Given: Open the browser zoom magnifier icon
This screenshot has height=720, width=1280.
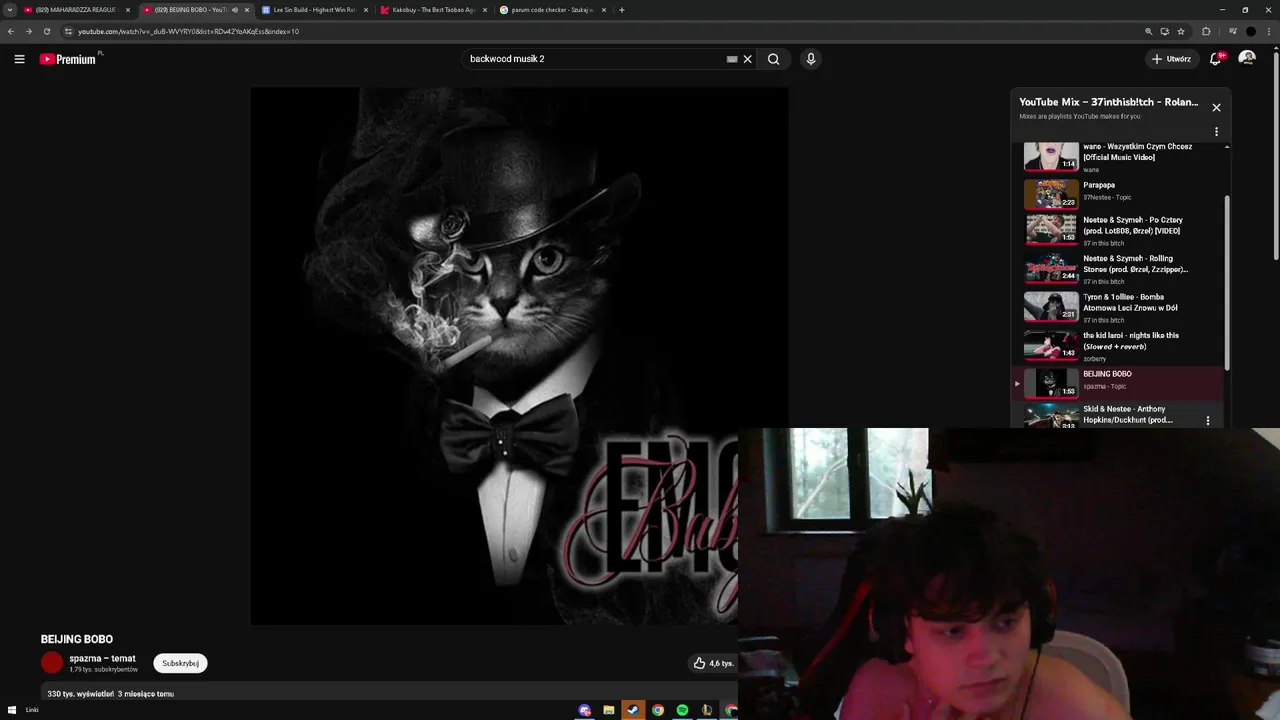Looking at the screenshot, I should pyautogui.click(x=1149, y=31).
